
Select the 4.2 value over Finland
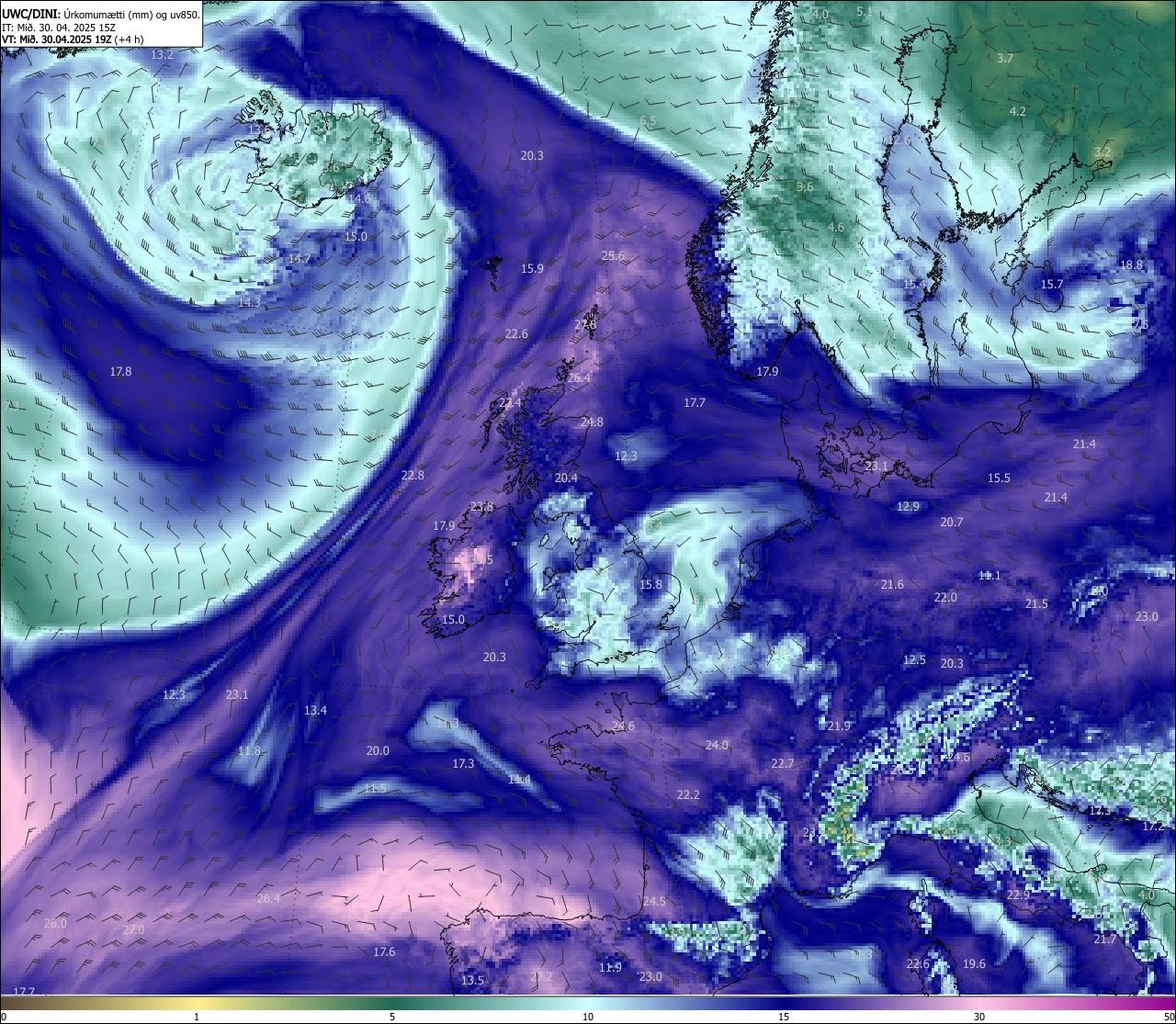point(1018,111)
